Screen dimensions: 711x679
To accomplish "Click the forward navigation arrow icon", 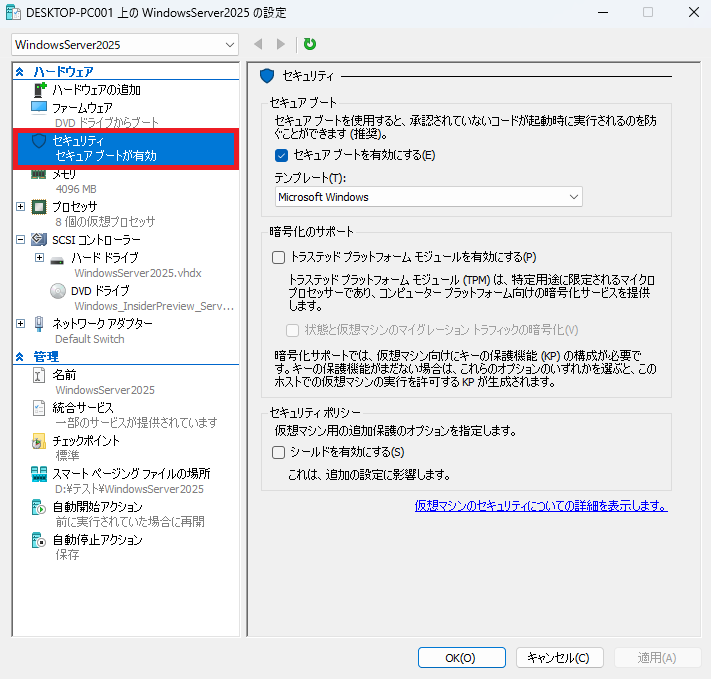I will tap(281, 44).
